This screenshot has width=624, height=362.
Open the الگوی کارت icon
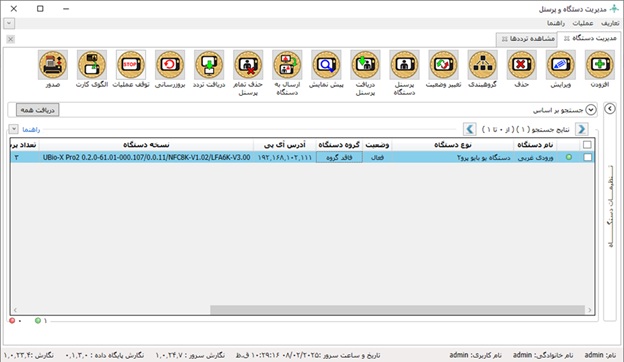[92, 65]
